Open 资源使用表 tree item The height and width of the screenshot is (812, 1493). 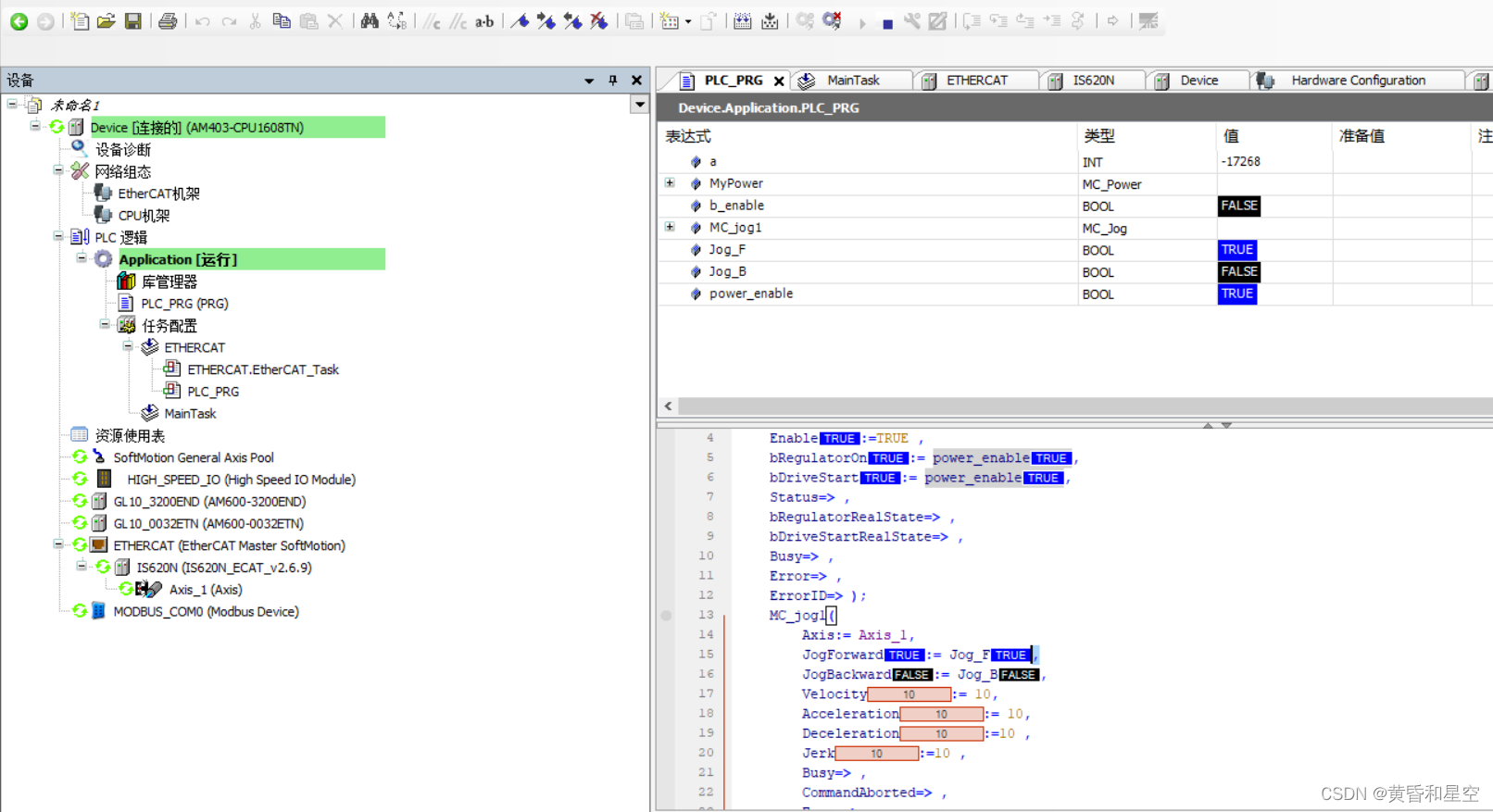(x=130, y=436)
